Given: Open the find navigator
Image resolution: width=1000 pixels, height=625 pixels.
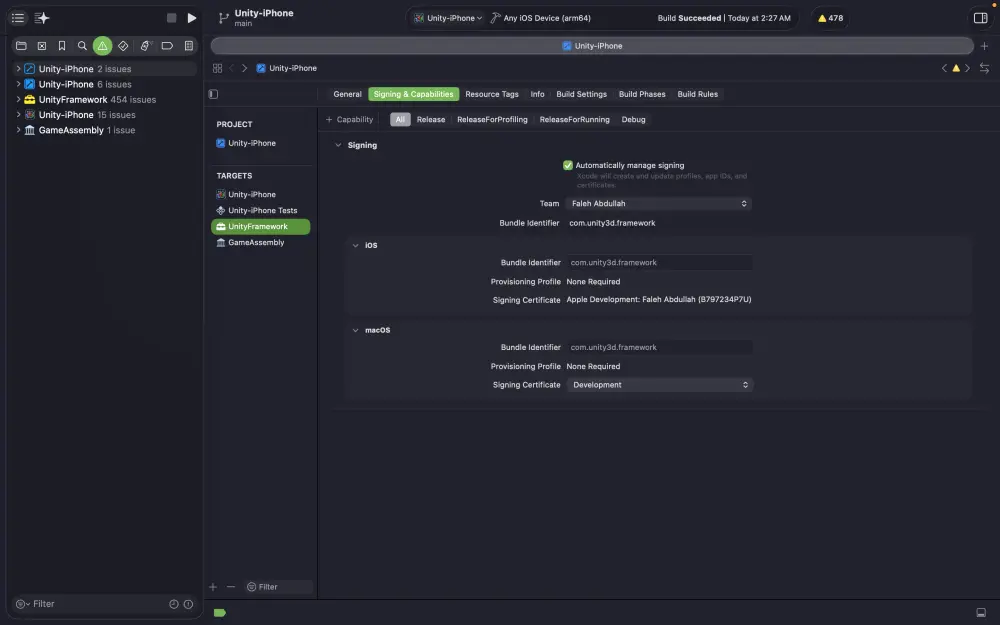Looking at the screenshot, I should click(x=82, y=46).
